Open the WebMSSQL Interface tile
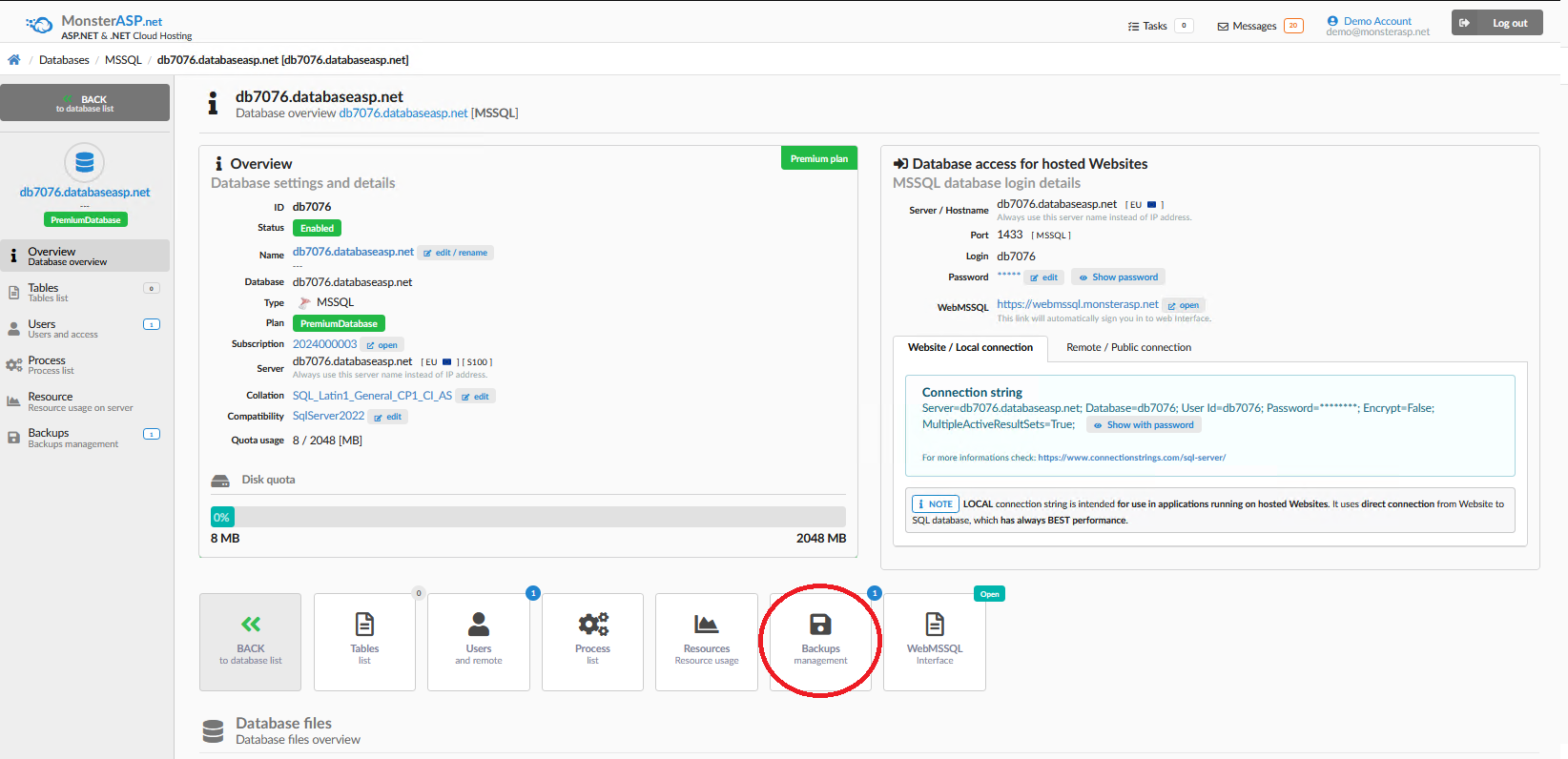1568x759 pixels. tap(935, 642)
